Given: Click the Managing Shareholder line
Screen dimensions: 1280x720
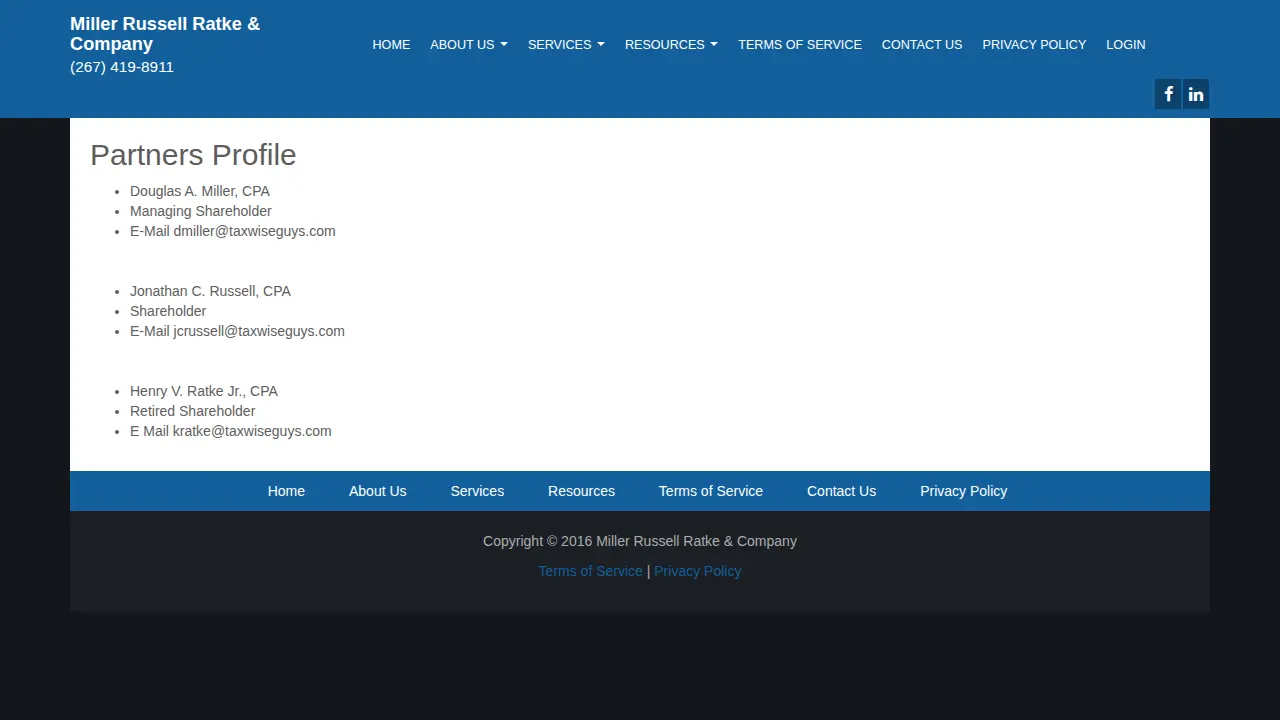Looking at the screenshot, I should coord(201,211).
